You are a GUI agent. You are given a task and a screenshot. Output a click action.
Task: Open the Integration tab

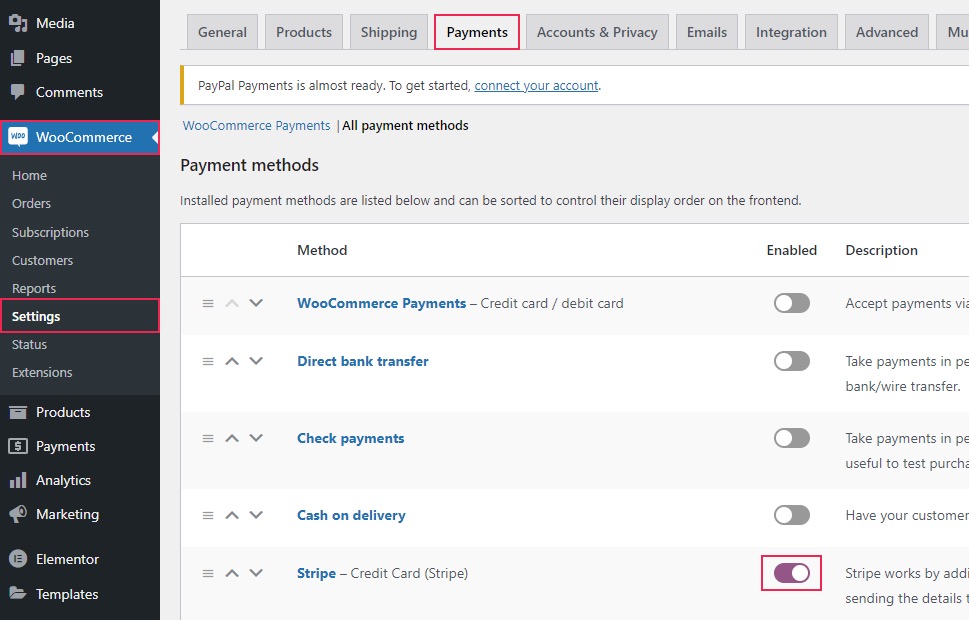(791, 32)
